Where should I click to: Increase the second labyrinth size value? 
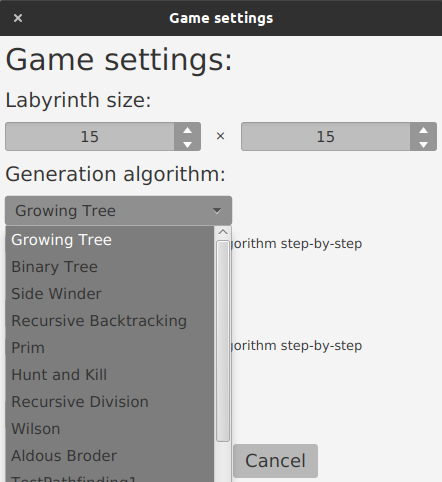[x=423, y=130]
